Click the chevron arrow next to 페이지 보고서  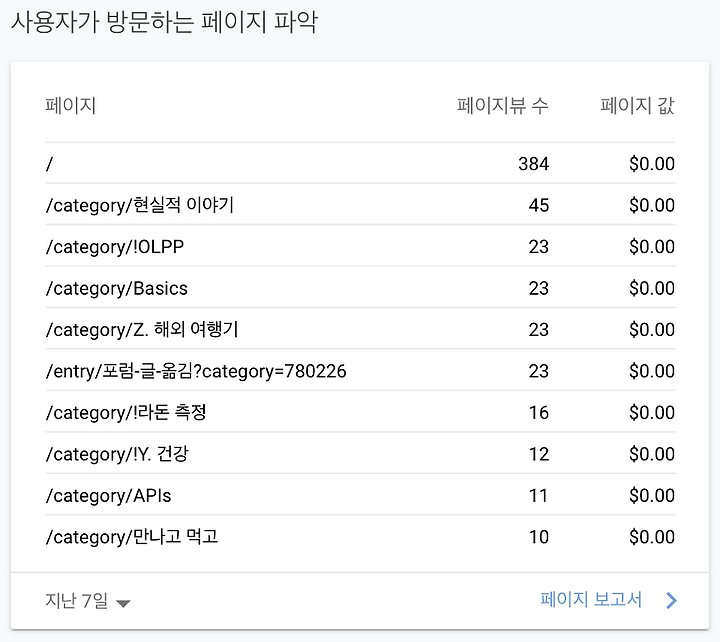pos(671,600)
